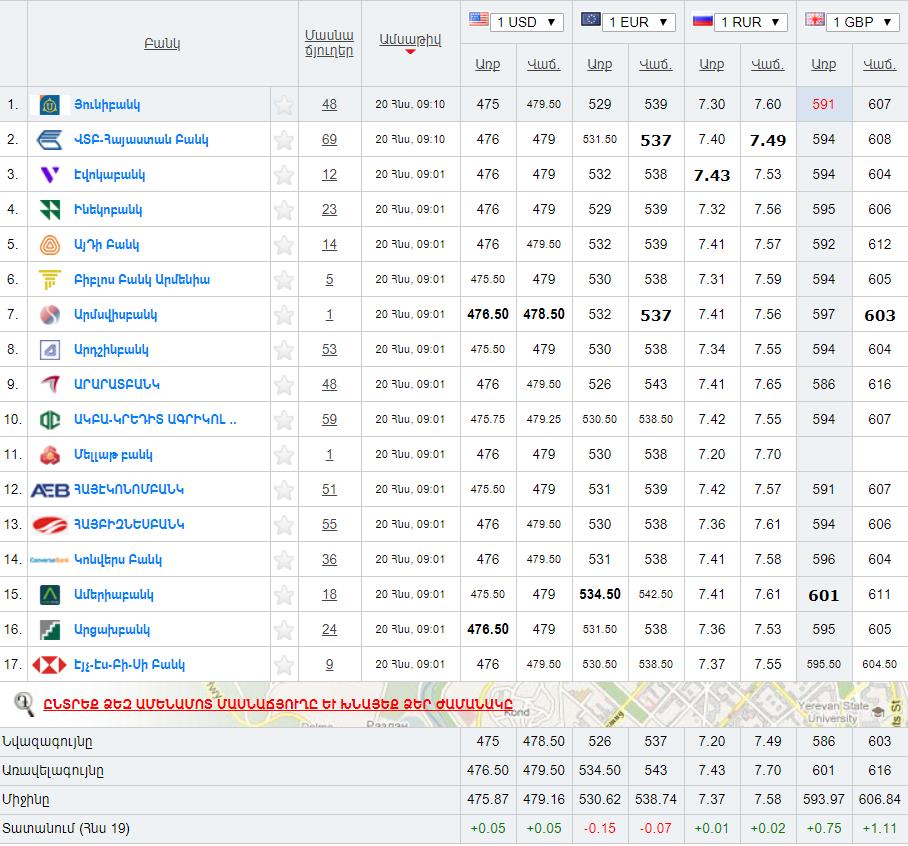Click the magnifying glass icon in banner

click(x=23, y=704)
